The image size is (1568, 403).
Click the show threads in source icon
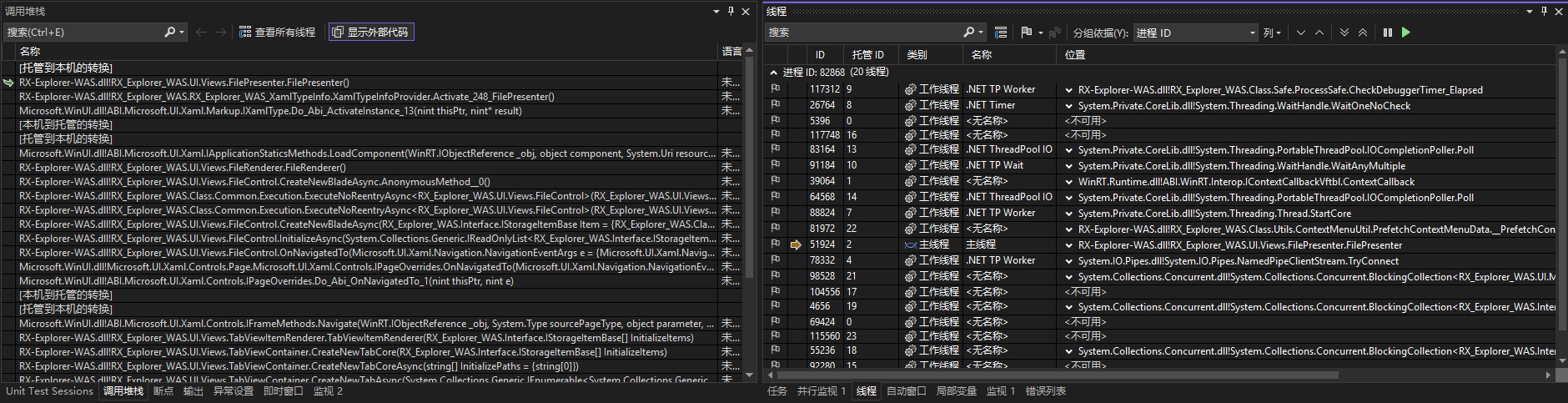click(x=1001, y=33)
